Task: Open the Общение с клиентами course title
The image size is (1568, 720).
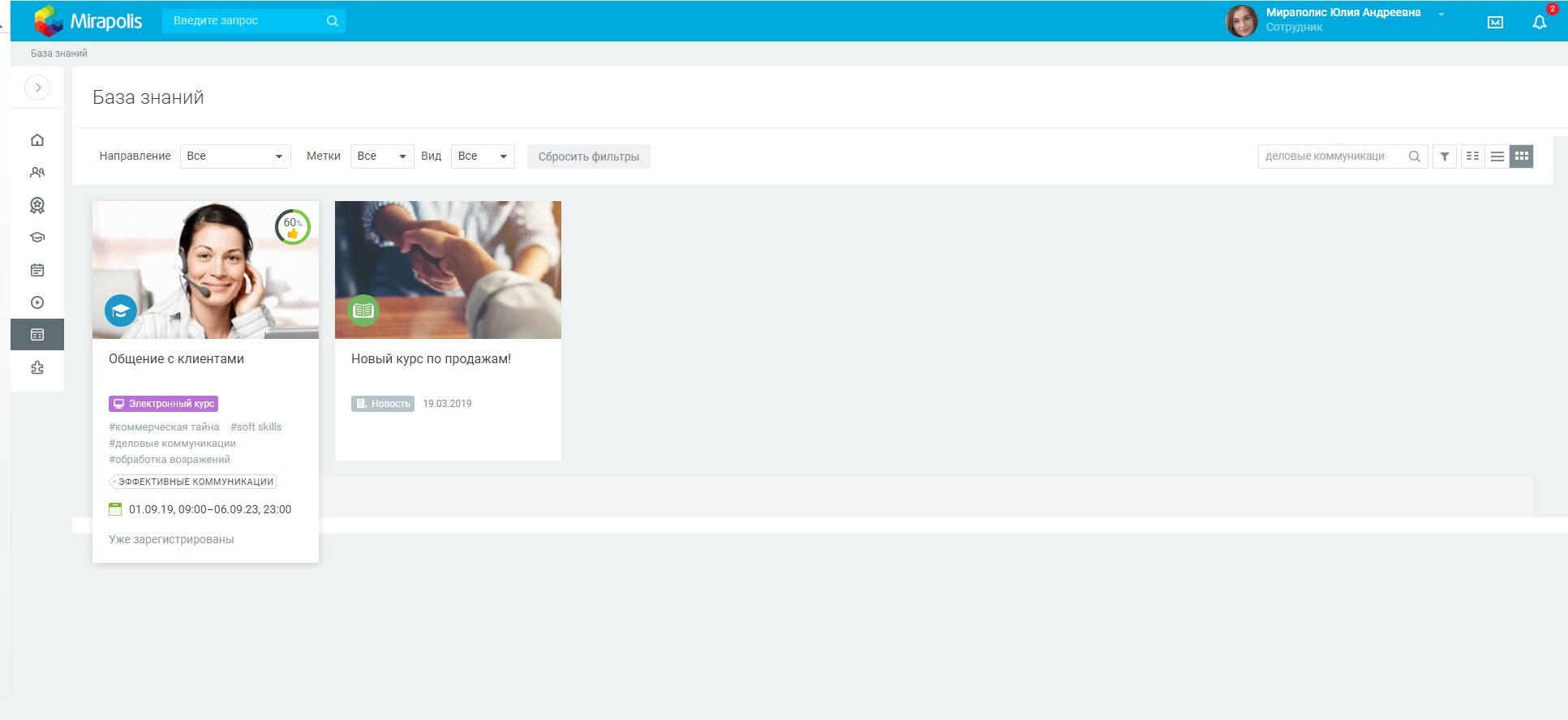Action: click(x=176, y=359)
